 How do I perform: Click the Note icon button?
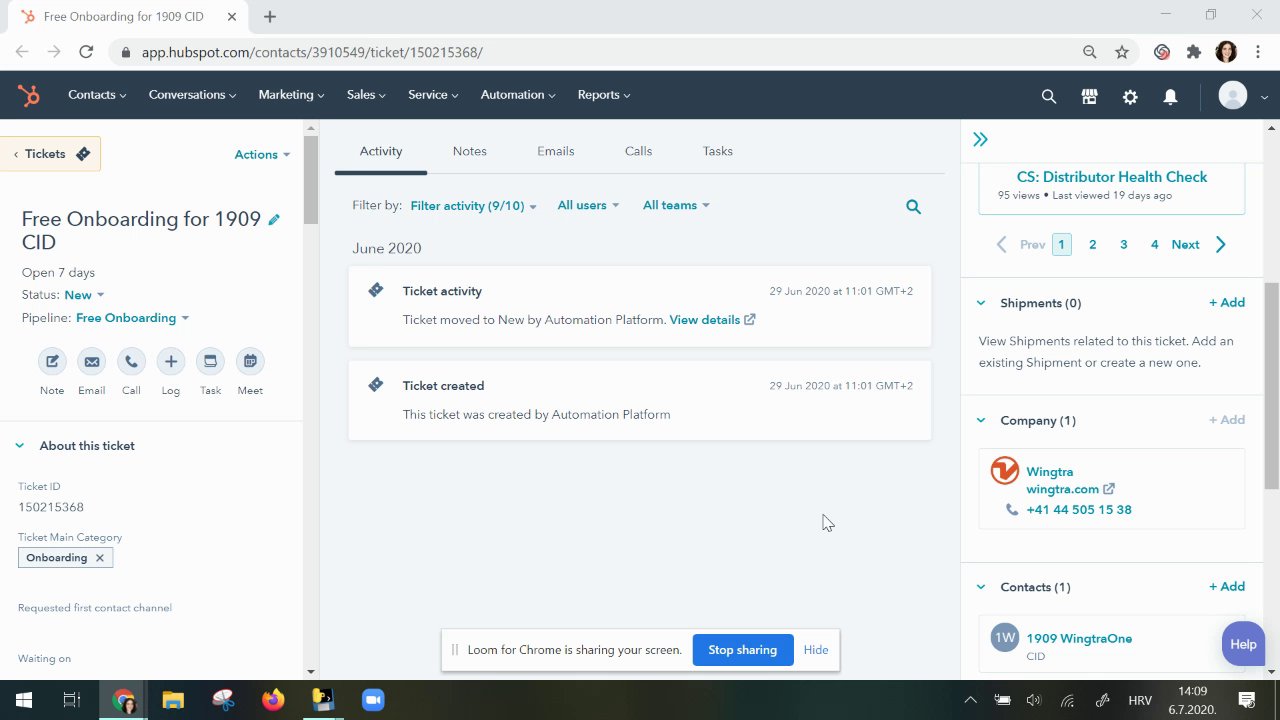(x=52, y=362)
